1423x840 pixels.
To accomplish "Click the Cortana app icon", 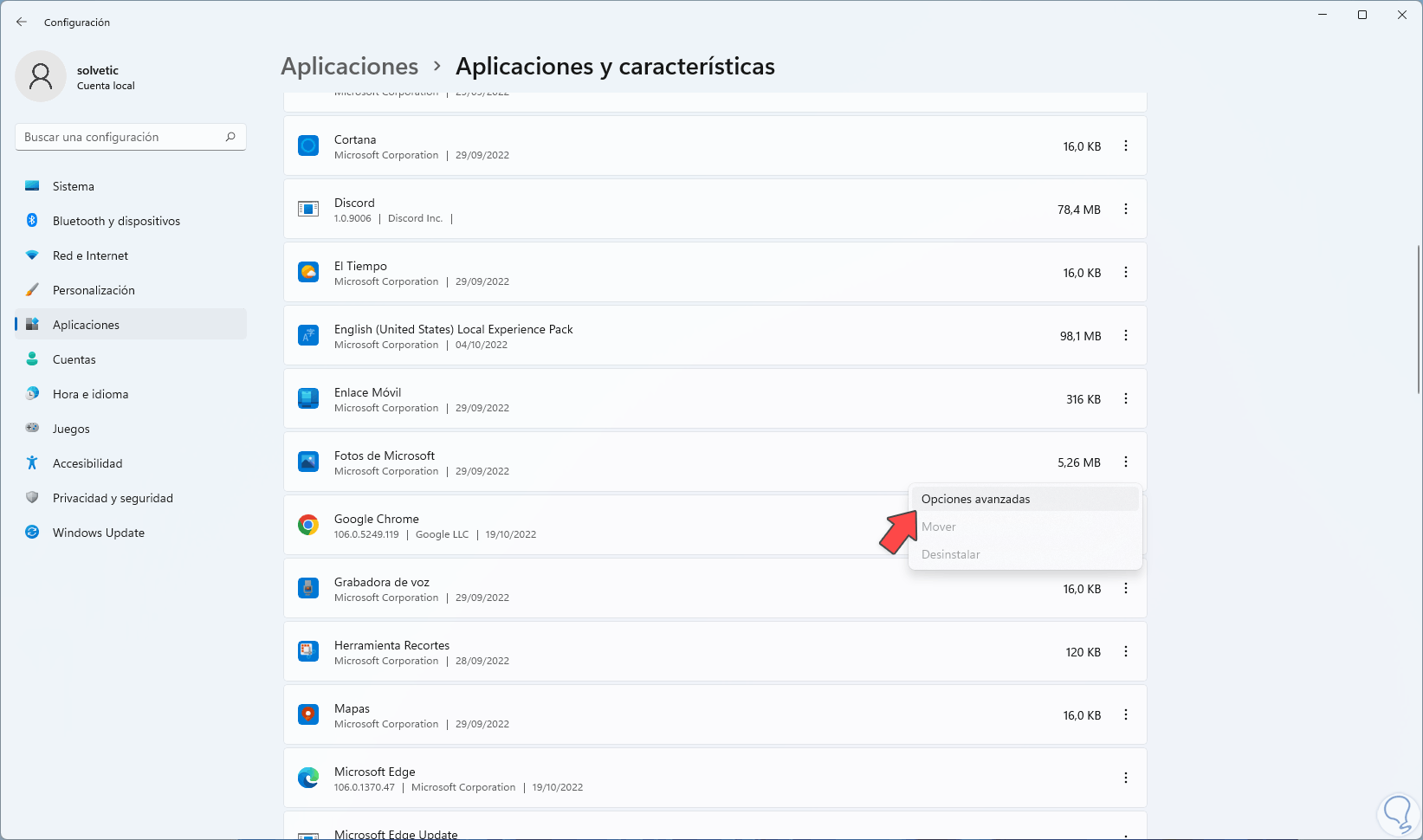I will pos(308,145).
